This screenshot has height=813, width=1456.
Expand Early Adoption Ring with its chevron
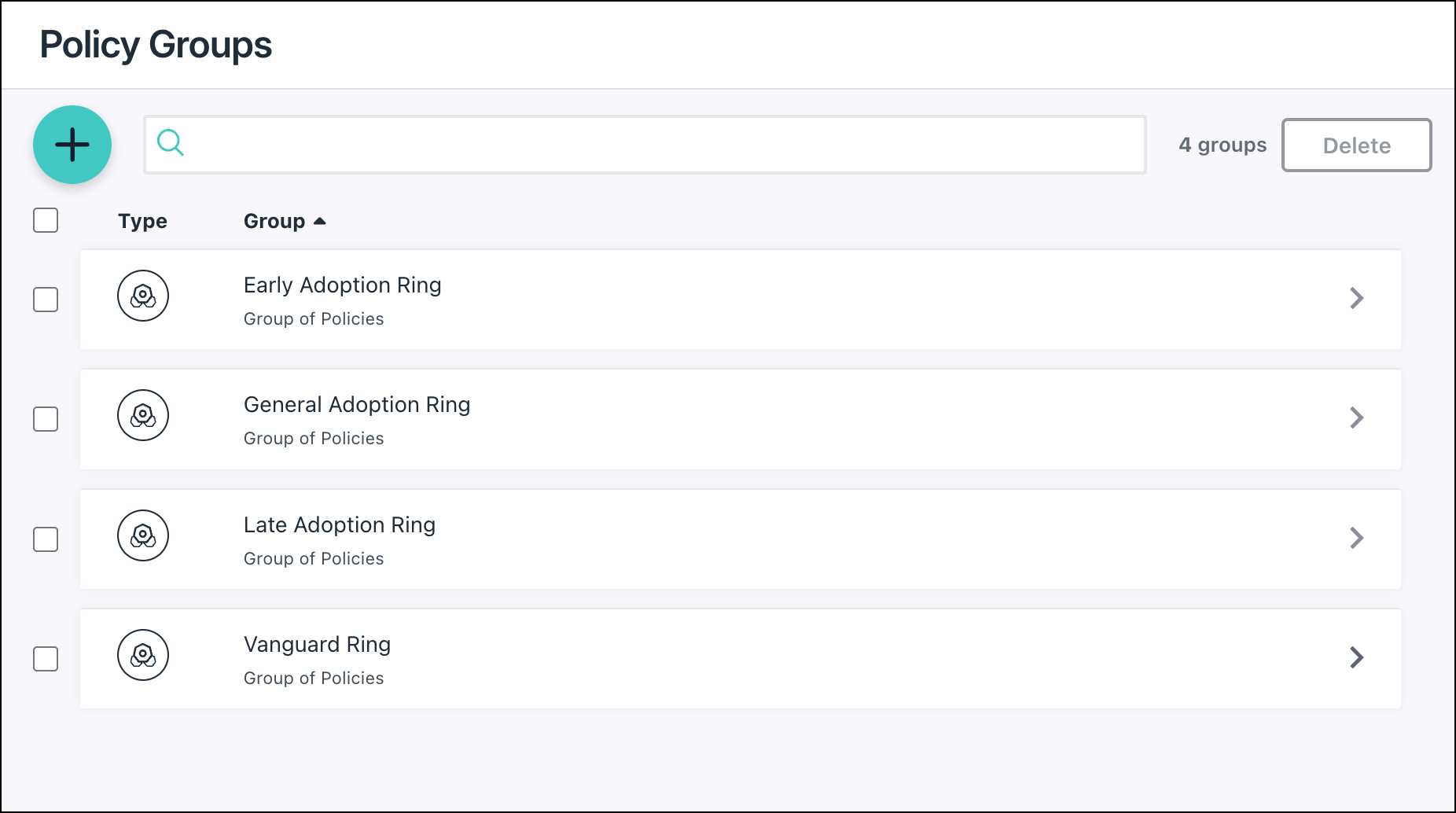(1356, 298)
